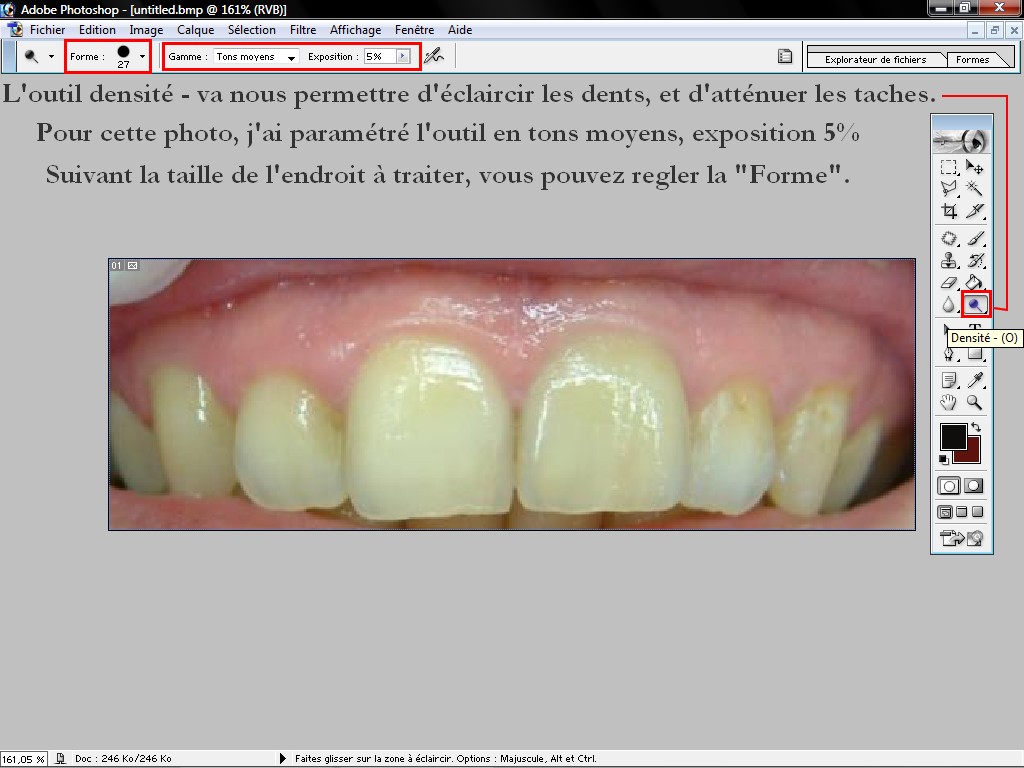Select the Polygonal Lasso tool

(x=949, y=189)
